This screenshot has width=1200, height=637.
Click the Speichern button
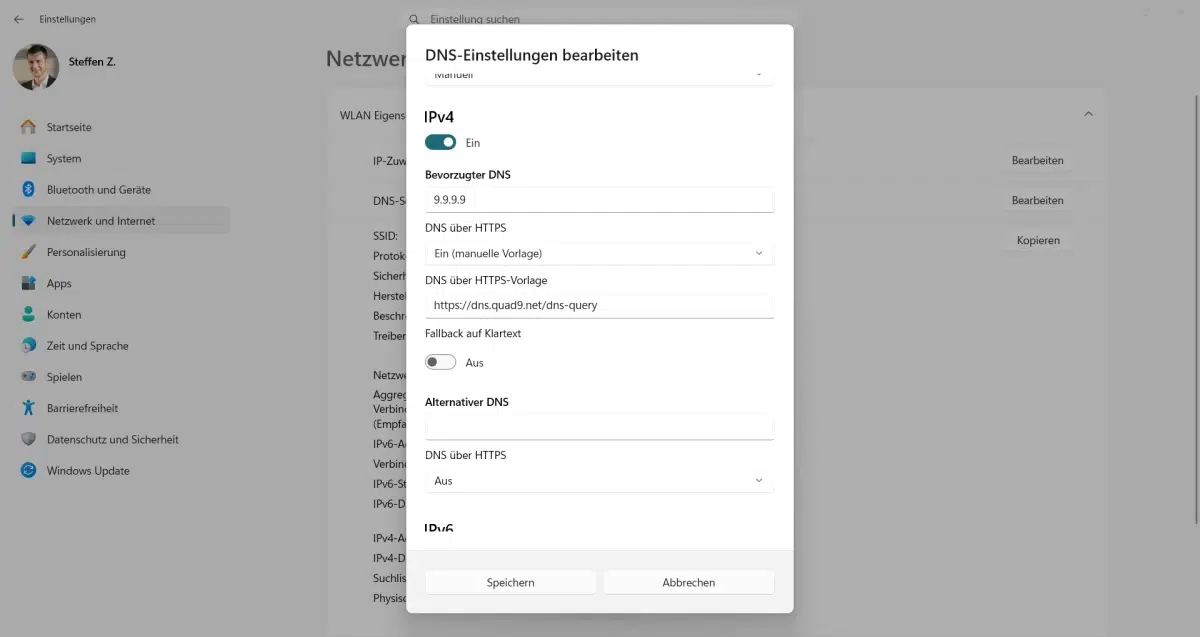[x=511, y=582]
